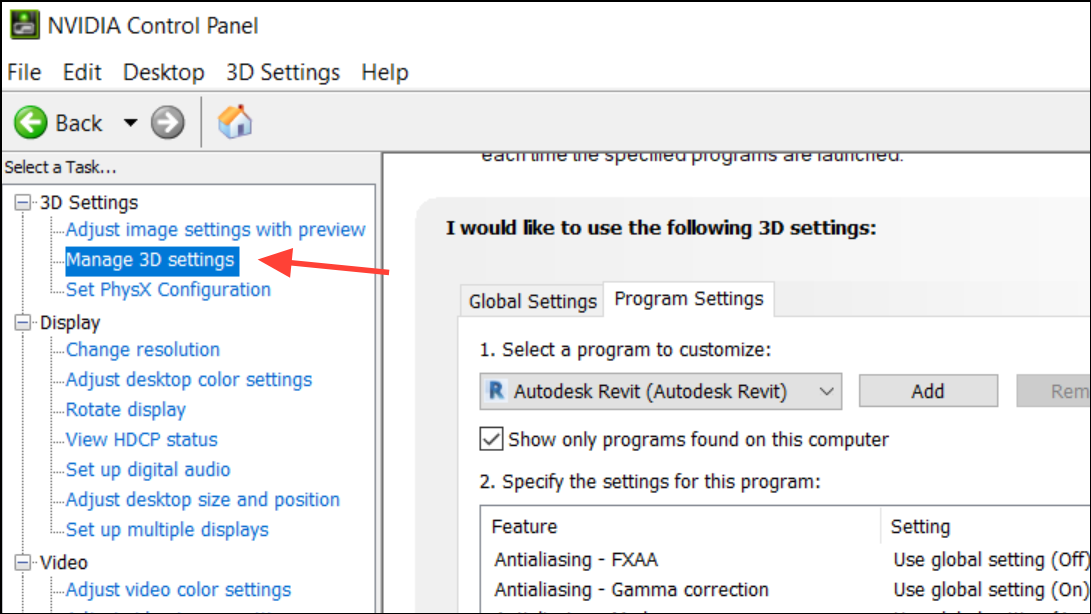Open the Back history dropdown arrow
Viewport: 1091px width, 614px height.
[130, 123]
